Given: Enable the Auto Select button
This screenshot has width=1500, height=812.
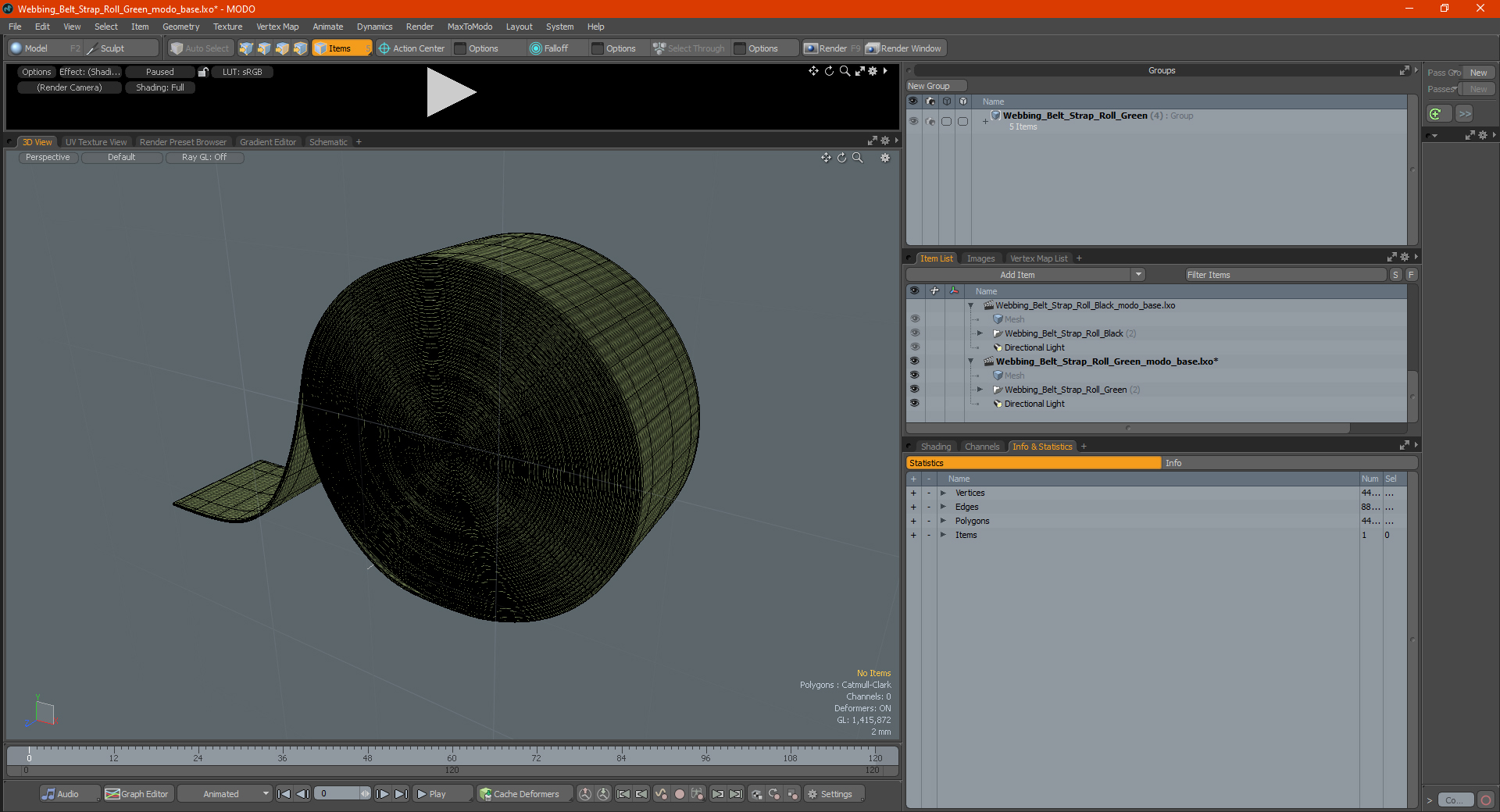Looking at the screenshot, I should 200,48.
